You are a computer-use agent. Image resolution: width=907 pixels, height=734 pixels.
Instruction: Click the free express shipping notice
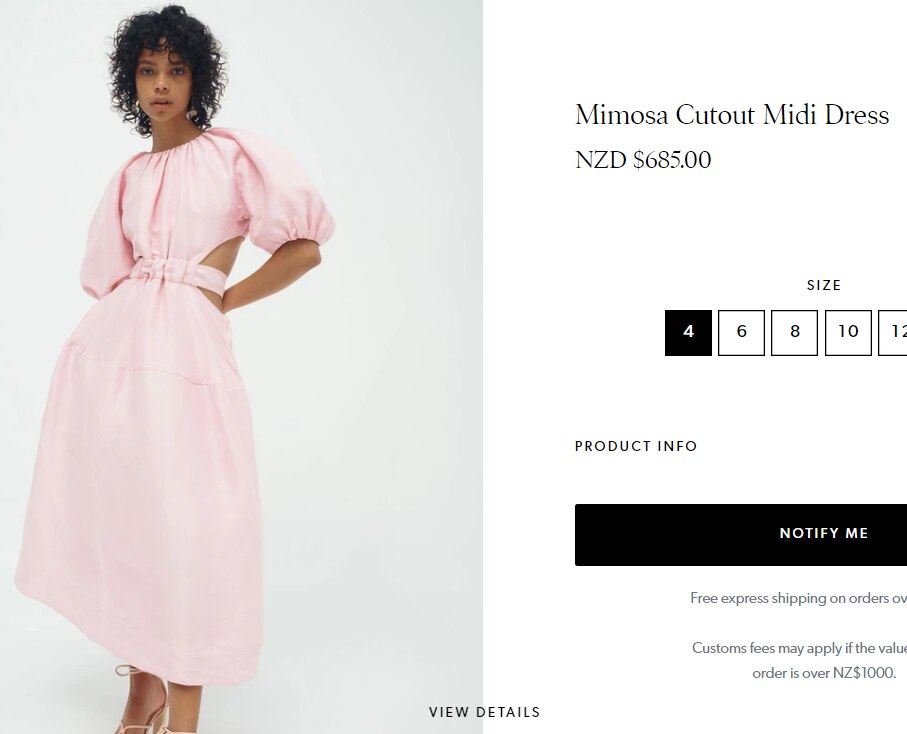pyautogui.click(x=798, y=598)
